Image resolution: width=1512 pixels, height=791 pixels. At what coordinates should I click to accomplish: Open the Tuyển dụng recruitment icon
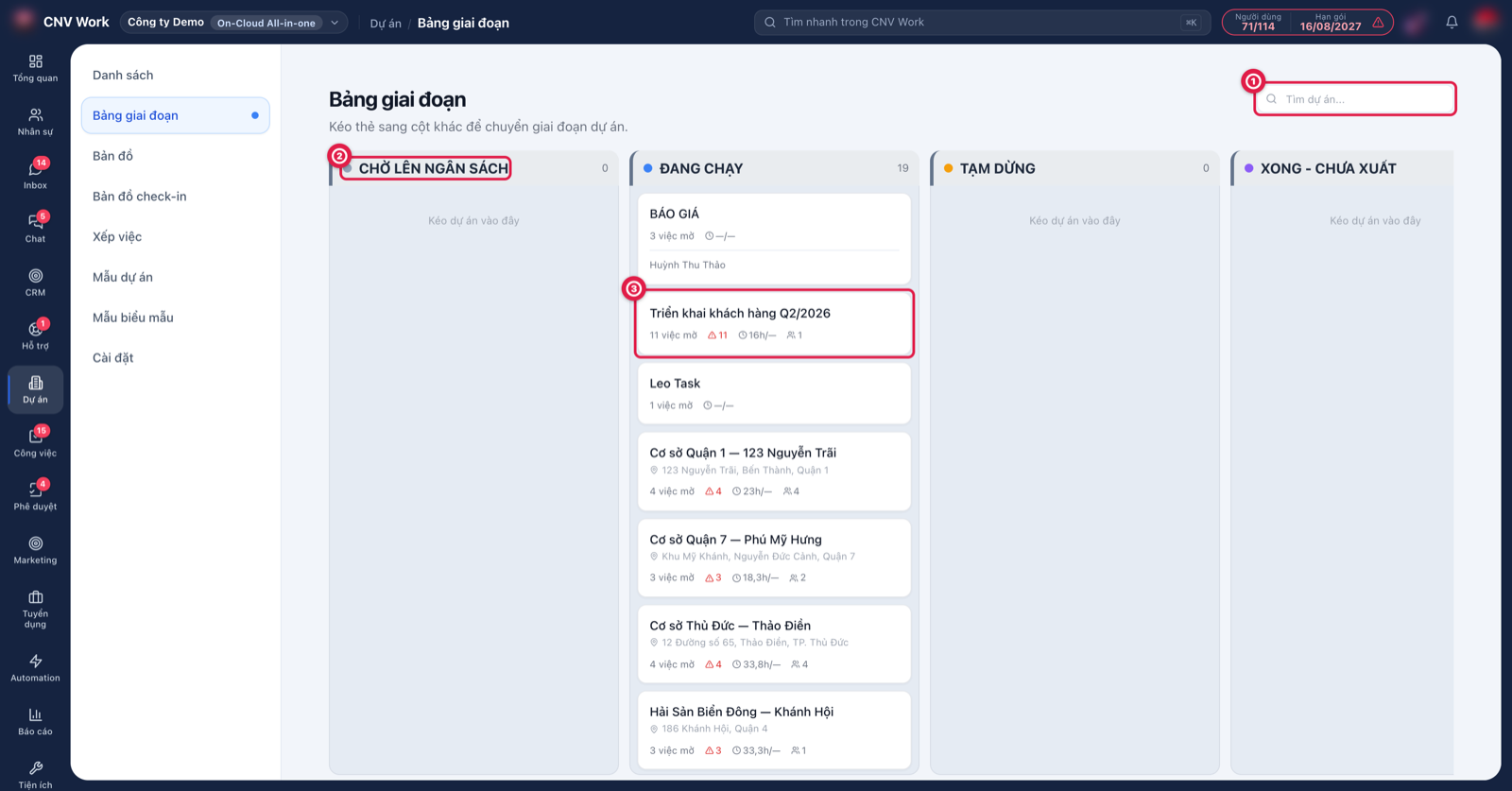tap(35, 610)
